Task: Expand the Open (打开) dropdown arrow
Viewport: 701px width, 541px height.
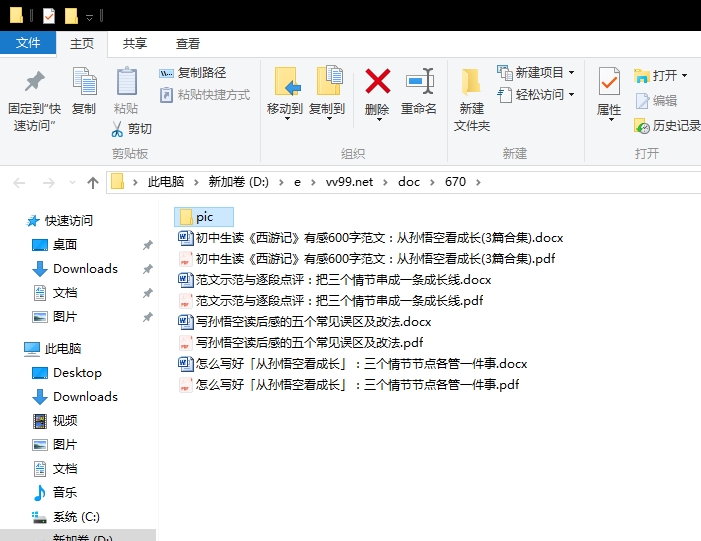Action: 684,76
